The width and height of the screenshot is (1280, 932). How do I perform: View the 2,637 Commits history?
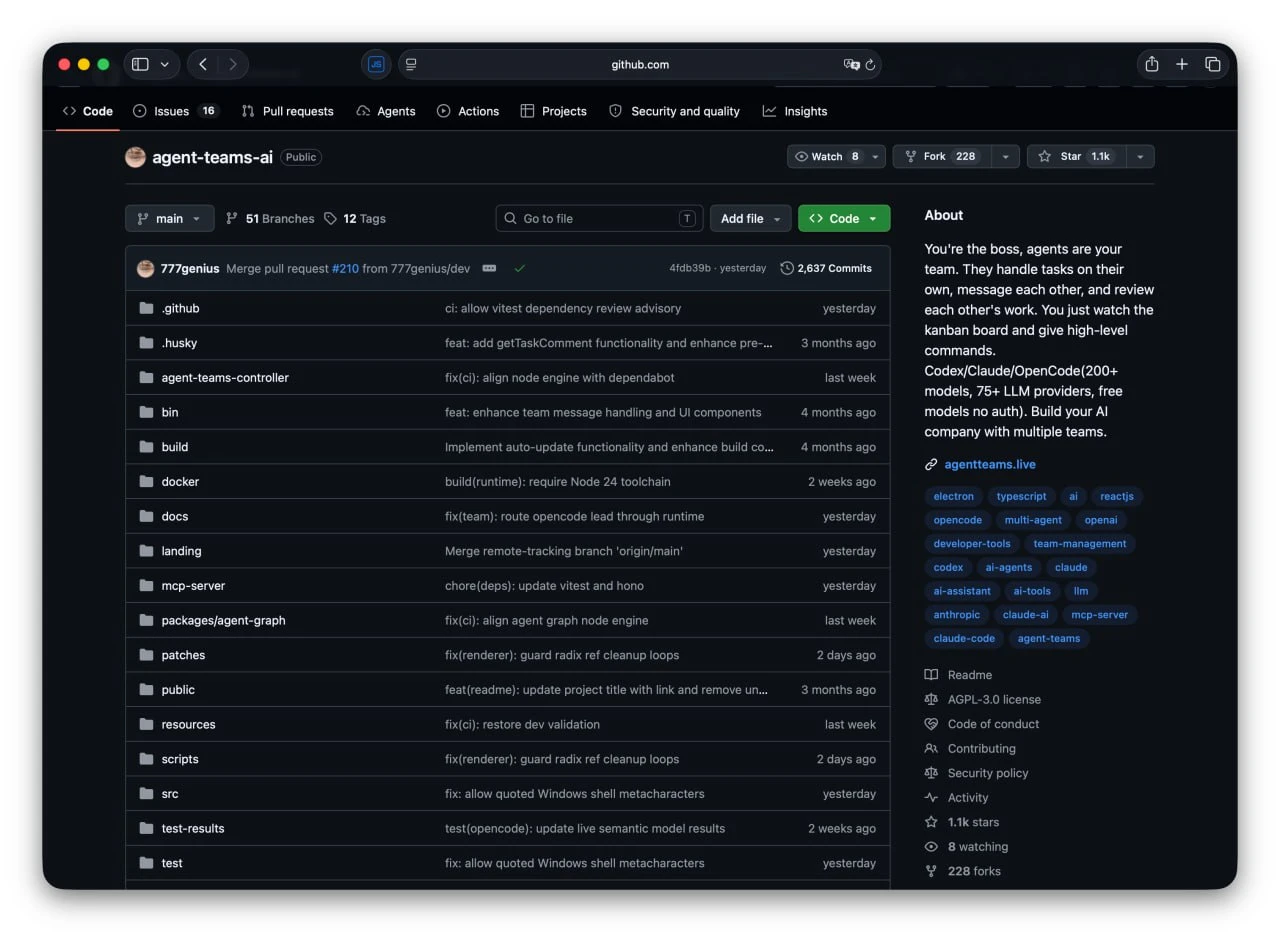(826, 268)
